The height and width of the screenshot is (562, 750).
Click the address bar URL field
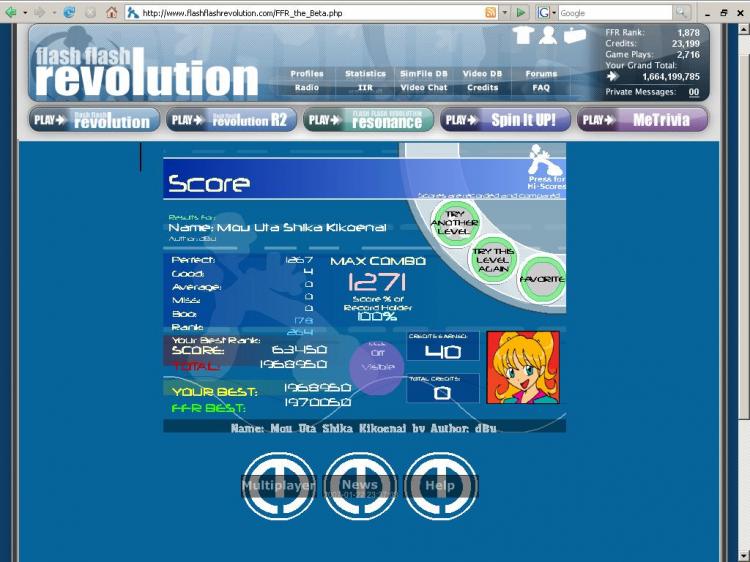306,13
